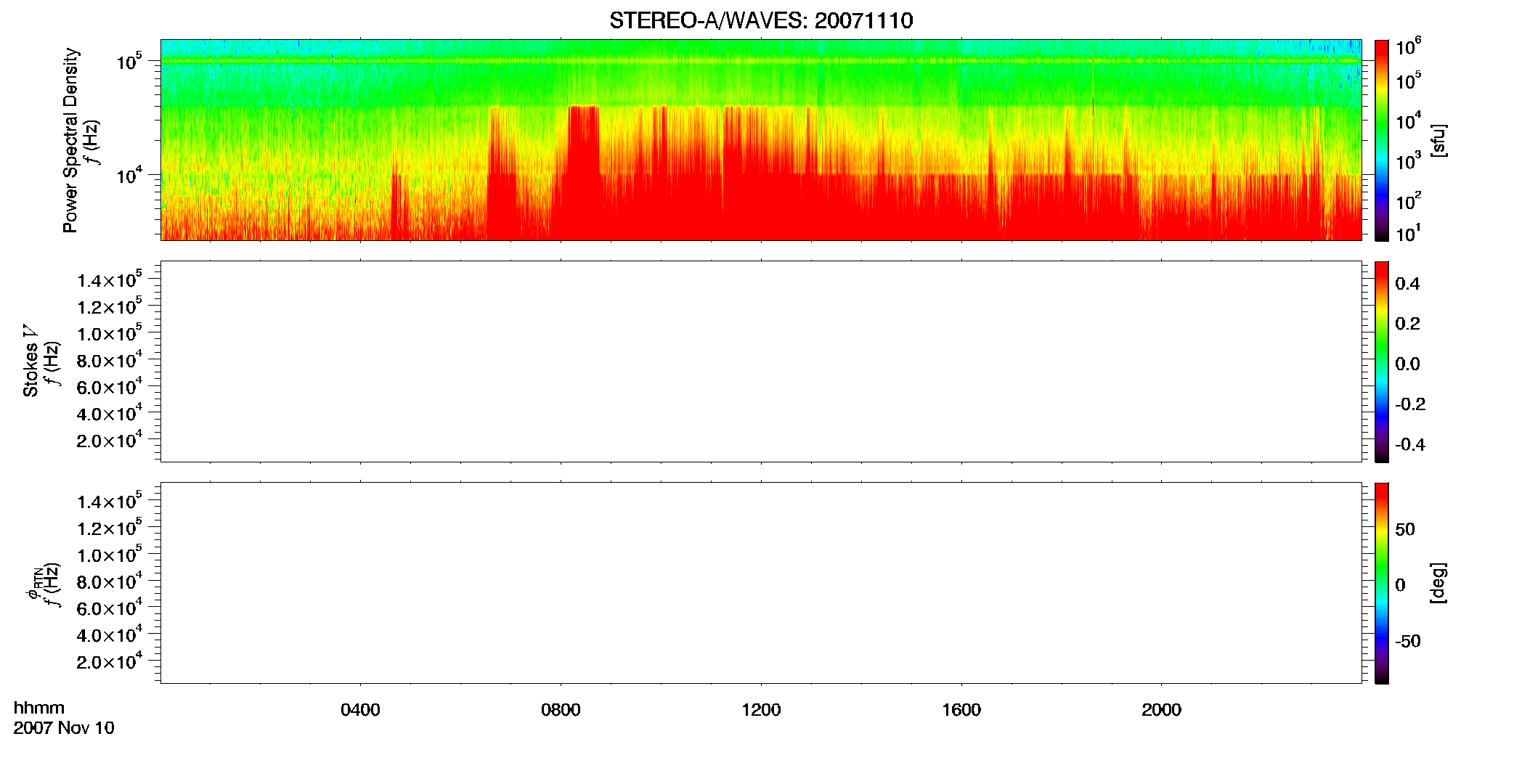
Task: Click the empty Stokes V plot panel
Action: [x=761, y=362]
